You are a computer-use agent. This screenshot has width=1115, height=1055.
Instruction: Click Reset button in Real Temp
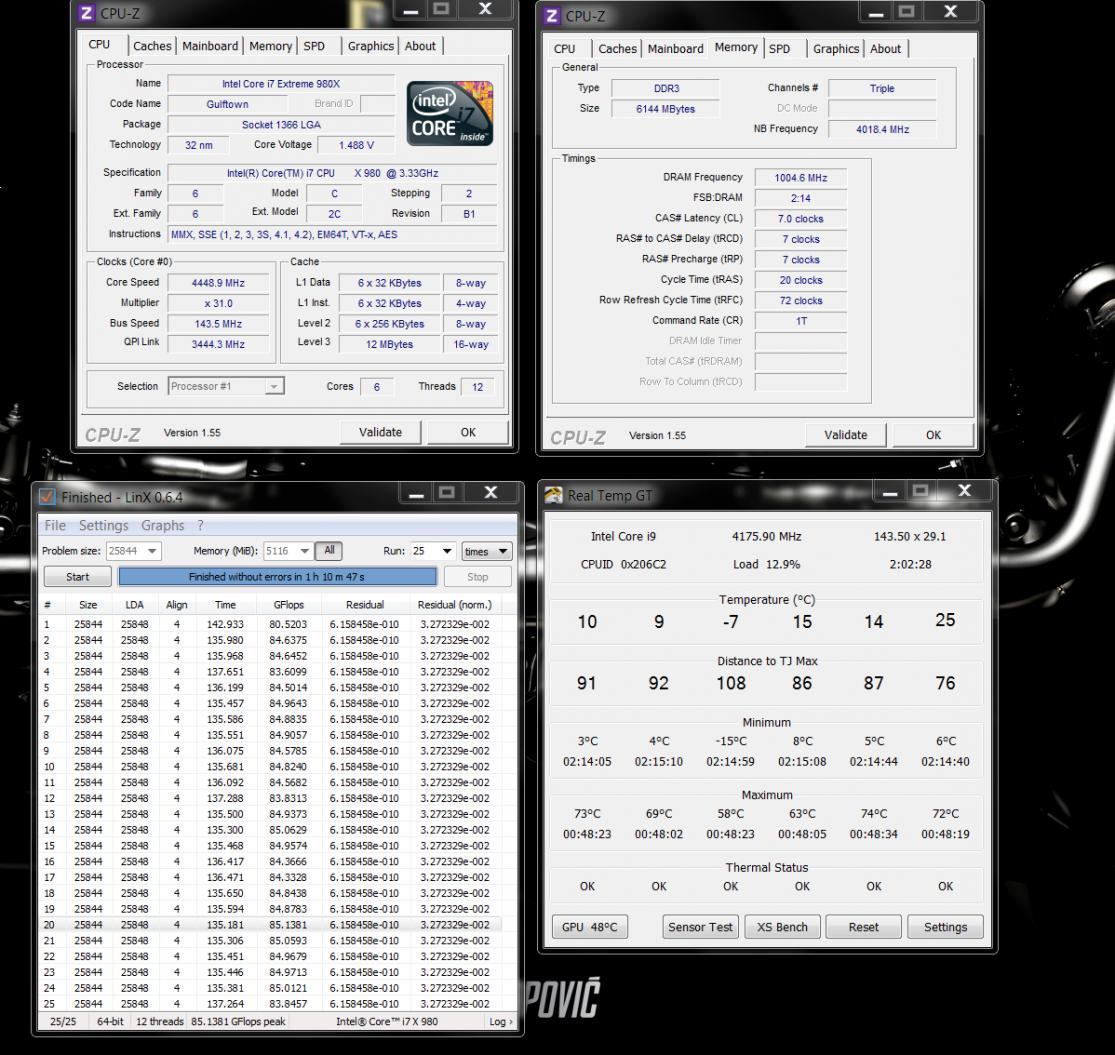[863, 926]
